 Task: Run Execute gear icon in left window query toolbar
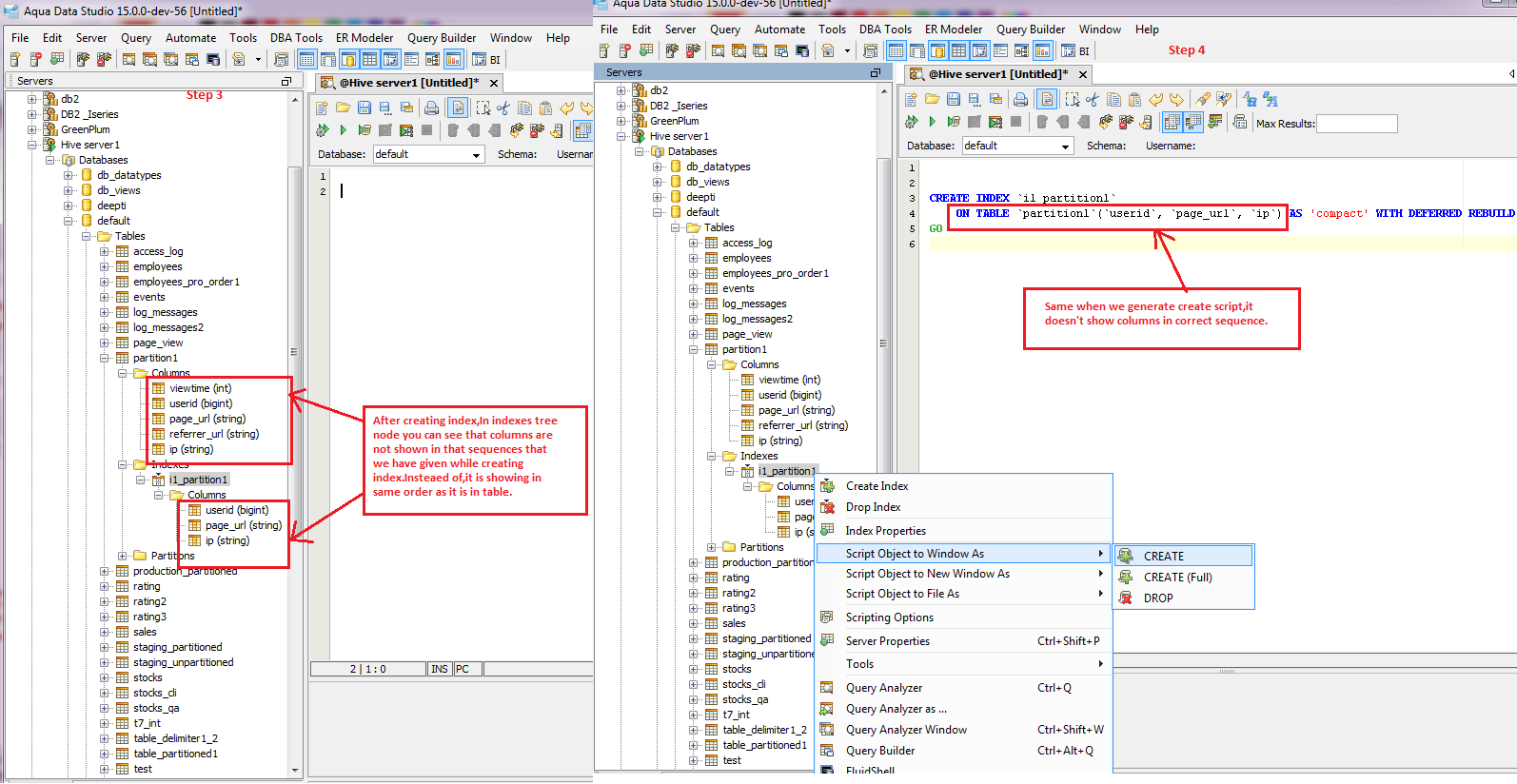point(322,130)
